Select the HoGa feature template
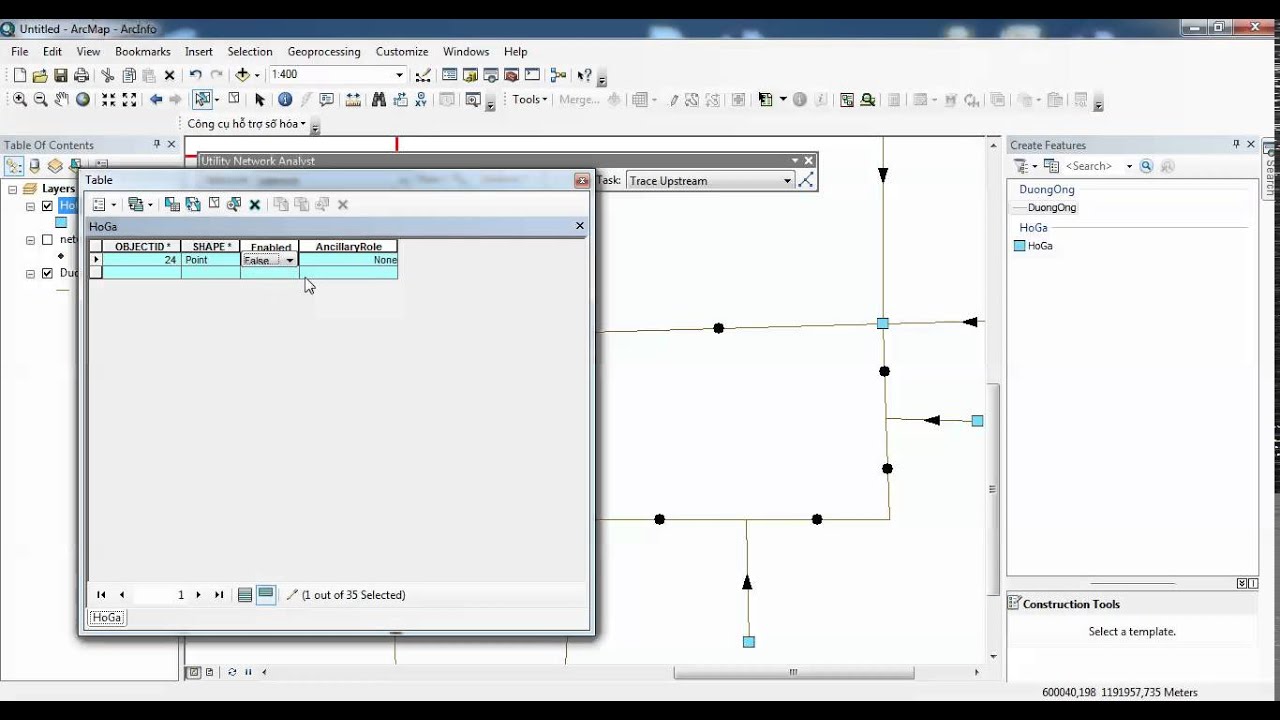The width and height of the screenshot is (1280, 720). coord(1033,246)
